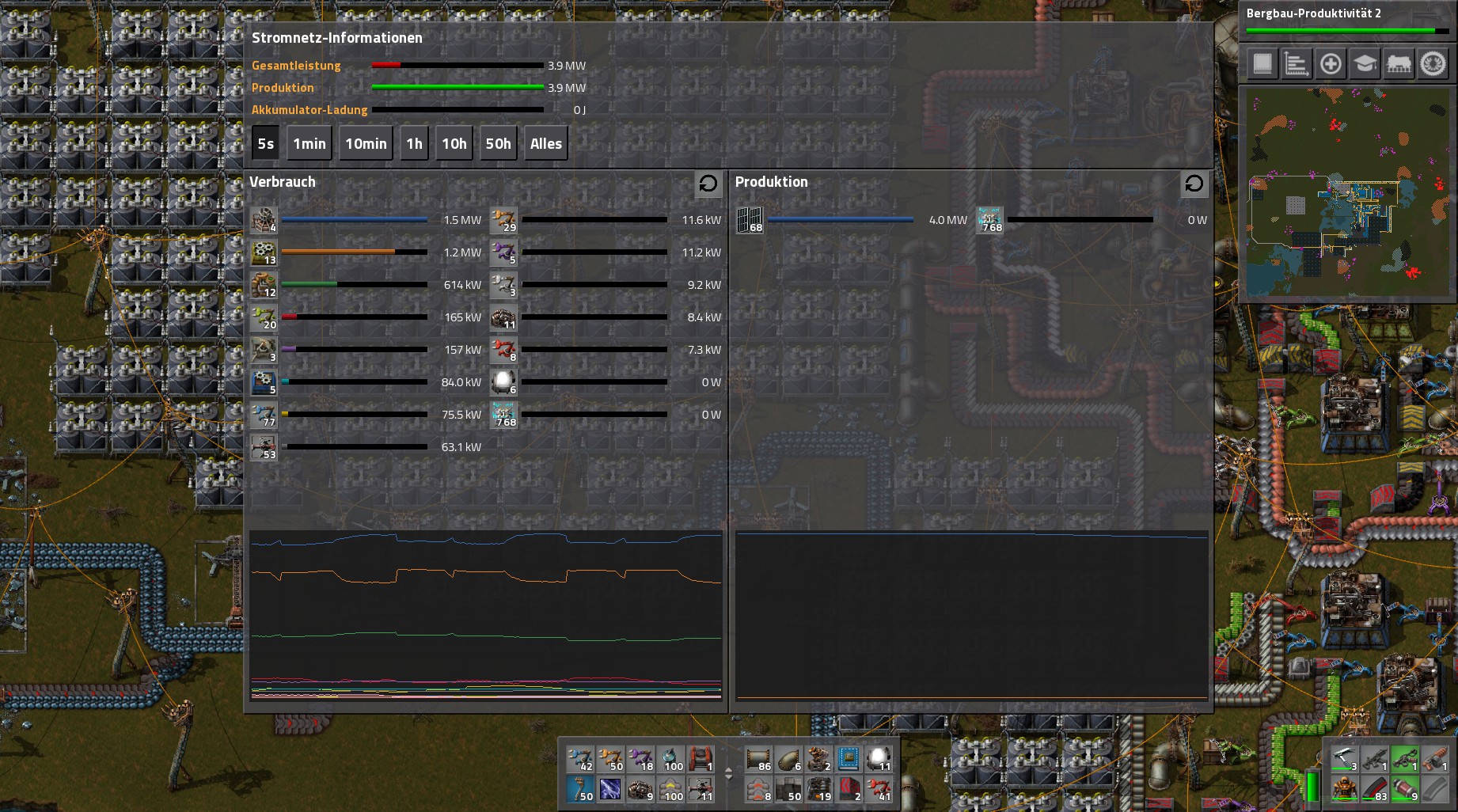Viewport: 1458px width, 812px height.
Task: Open the production statistics chart button
Action: click(1297, 64)
